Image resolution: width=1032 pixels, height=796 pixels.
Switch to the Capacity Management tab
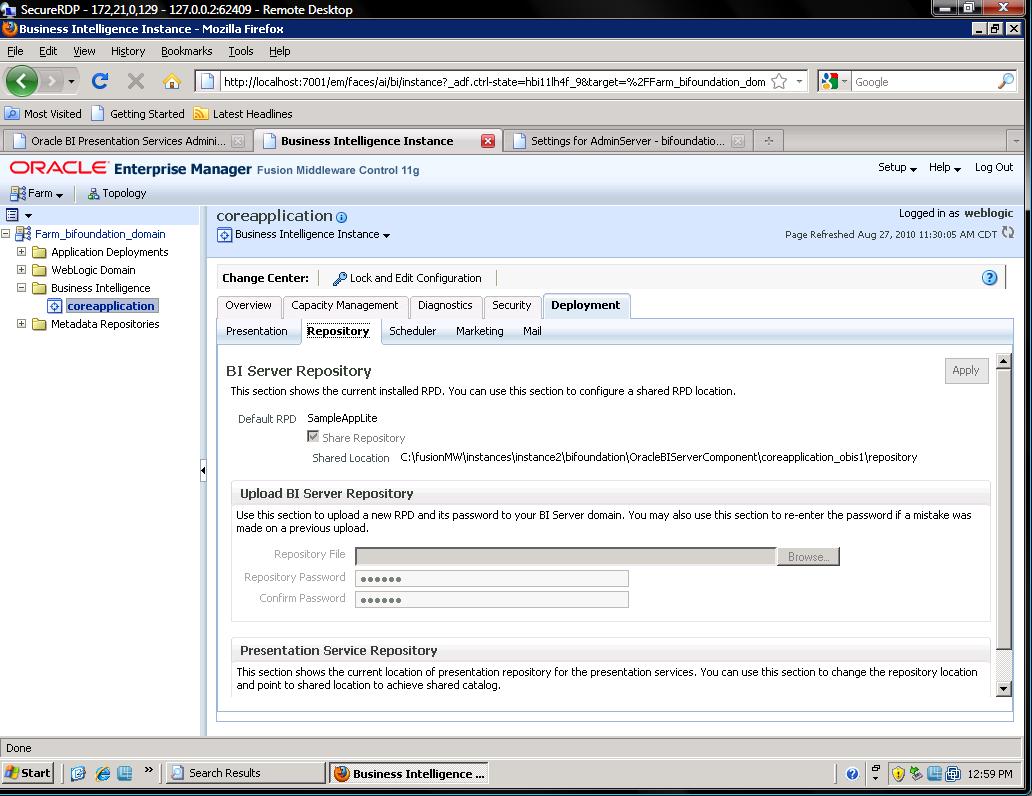point(344,305)
